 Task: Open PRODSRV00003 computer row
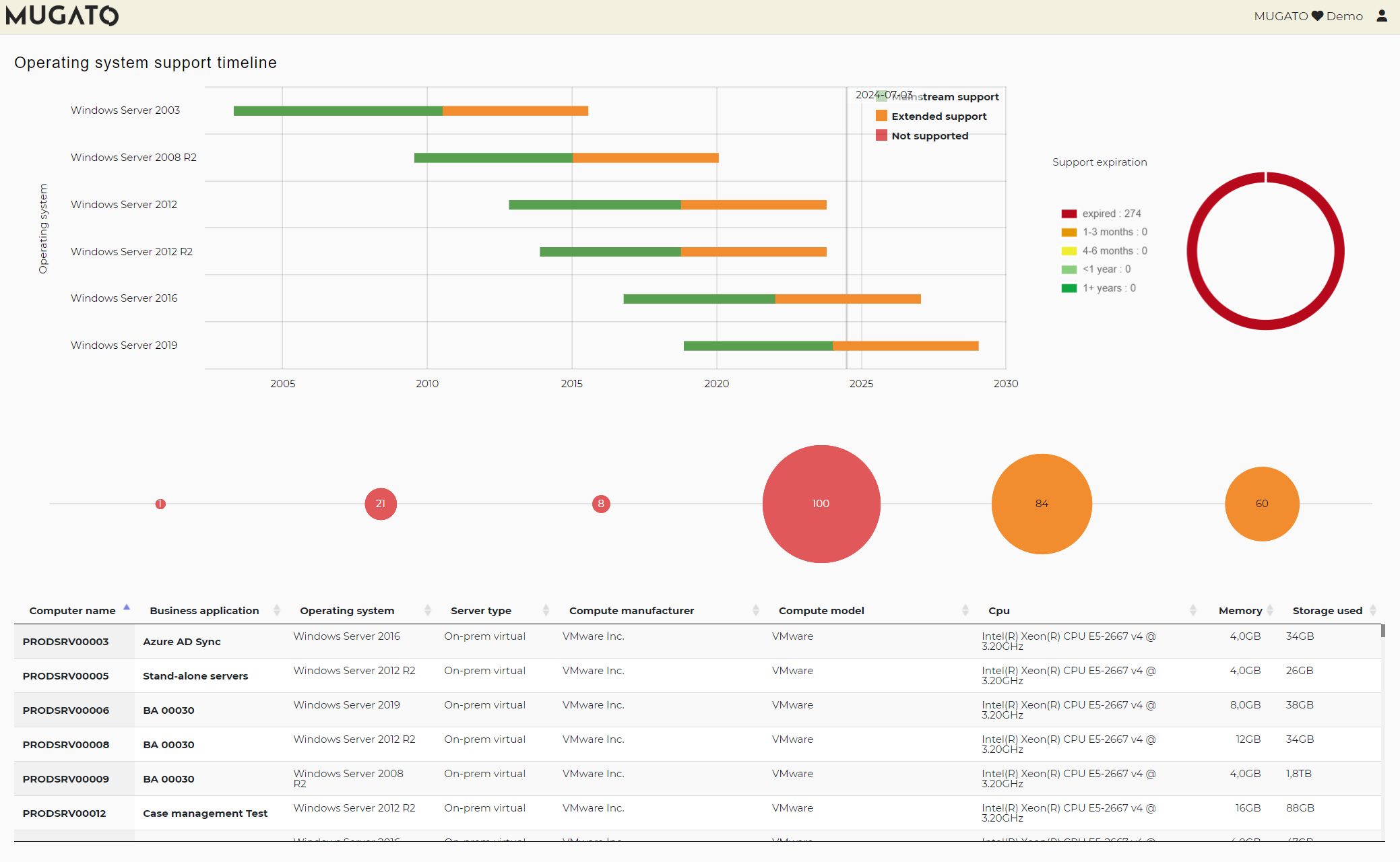[x=66, y=642]
